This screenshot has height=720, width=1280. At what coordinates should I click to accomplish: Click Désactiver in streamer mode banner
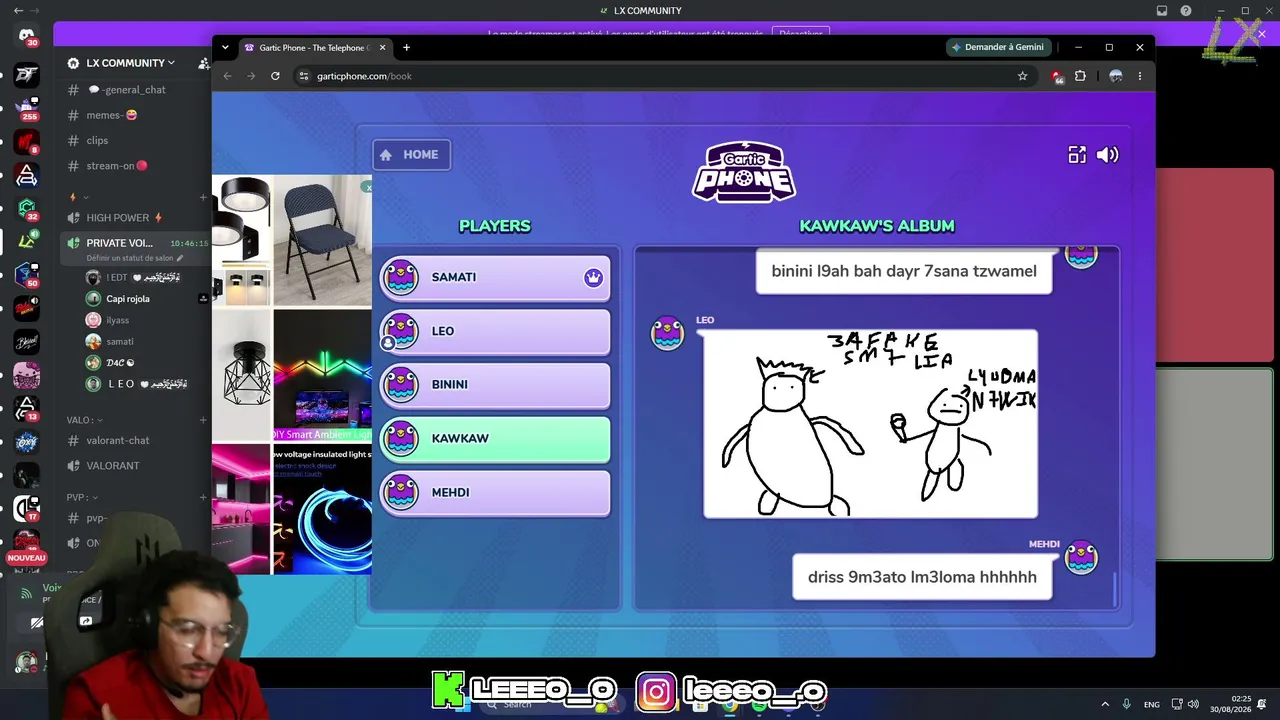click(x=800, y=34)
